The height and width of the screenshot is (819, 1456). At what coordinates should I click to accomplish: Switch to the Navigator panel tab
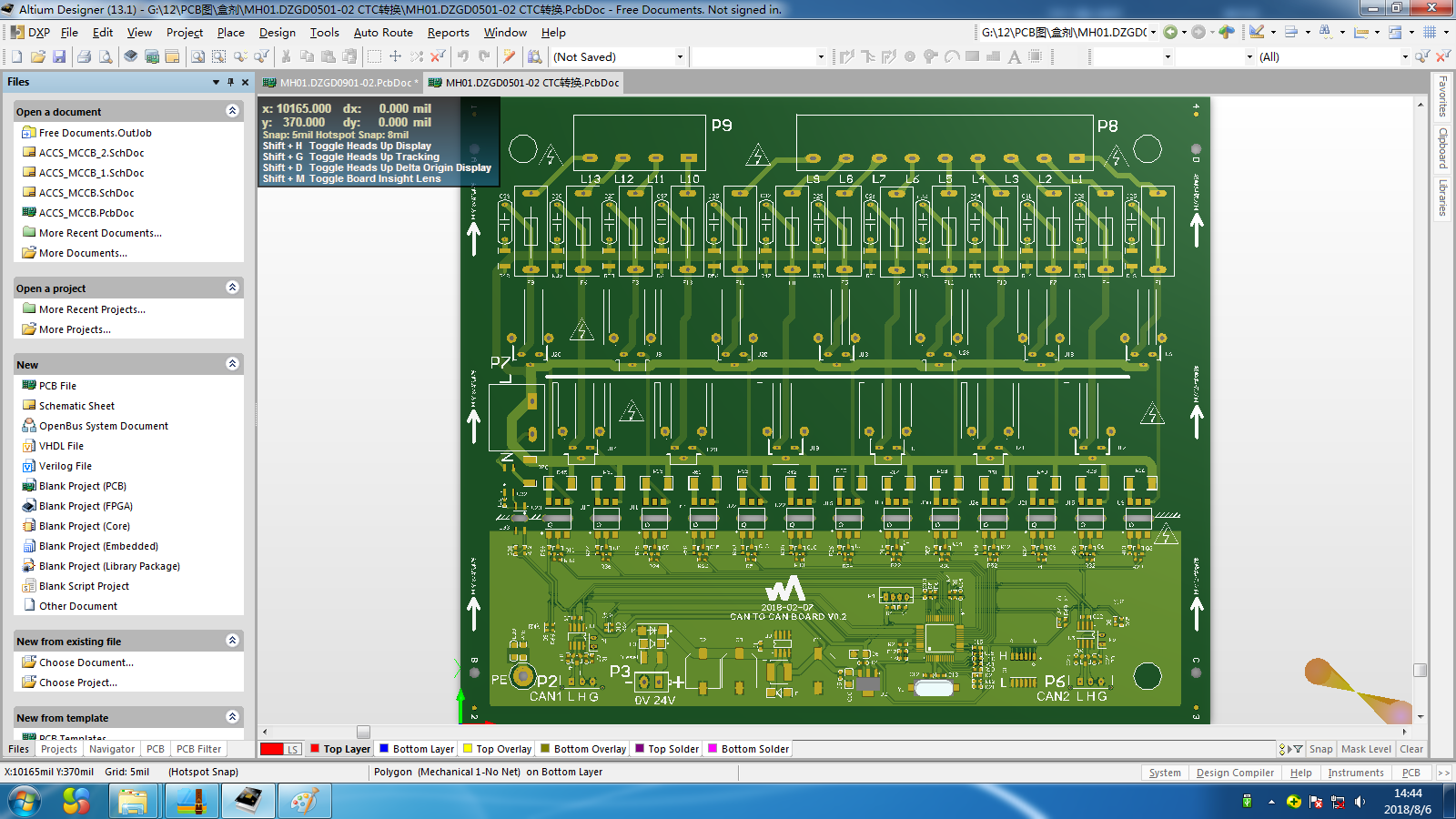112,749
